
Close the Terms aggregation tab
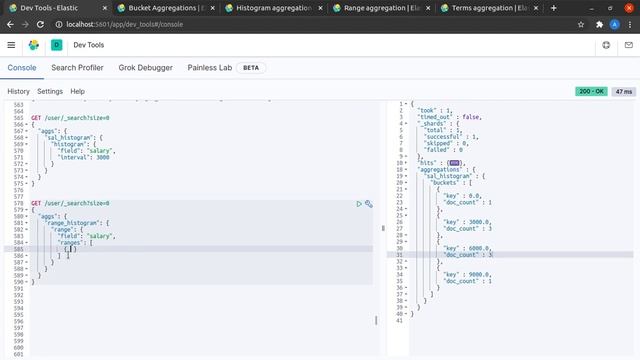pyautogui.click(x=536, y=8)
